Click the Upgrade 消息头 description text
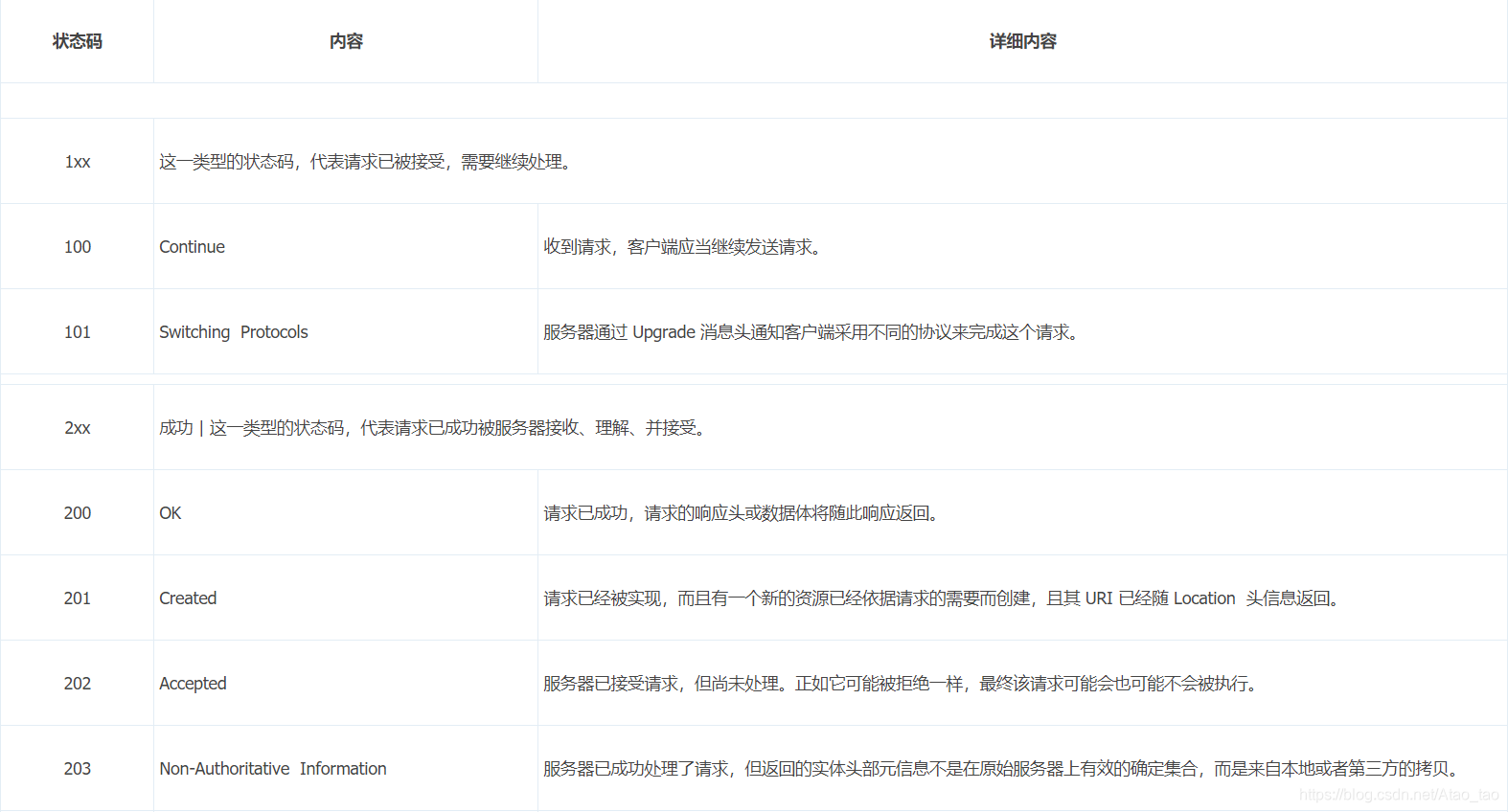The height and width of the screenshot is (812, 1508). pos(812,332)
